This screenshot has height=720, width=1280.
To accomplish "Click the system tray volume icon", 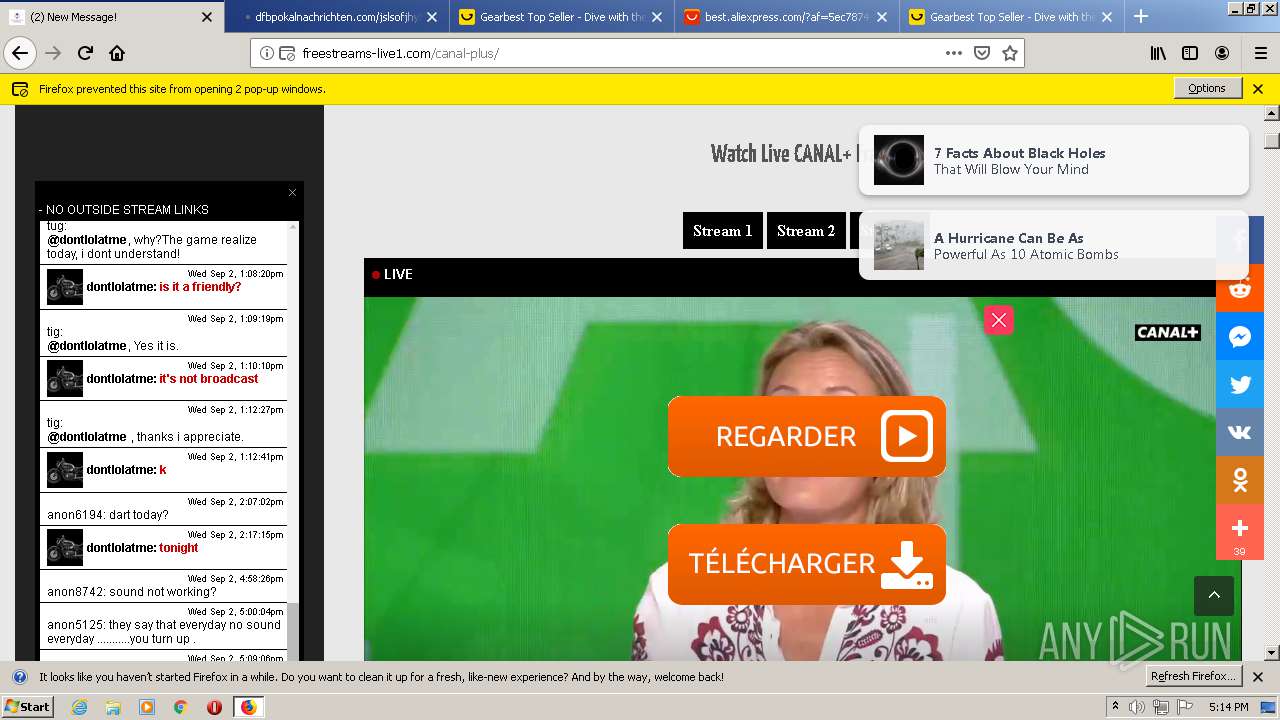I will (x=1138, y=707).
